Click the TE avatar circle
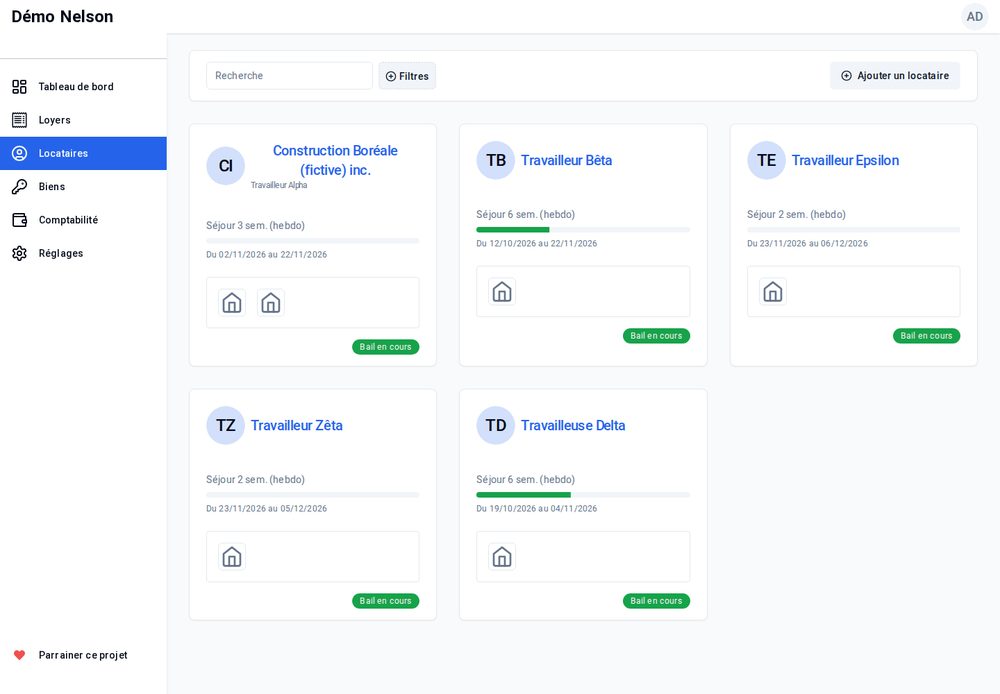1000x694 pixels. (767, 160)
